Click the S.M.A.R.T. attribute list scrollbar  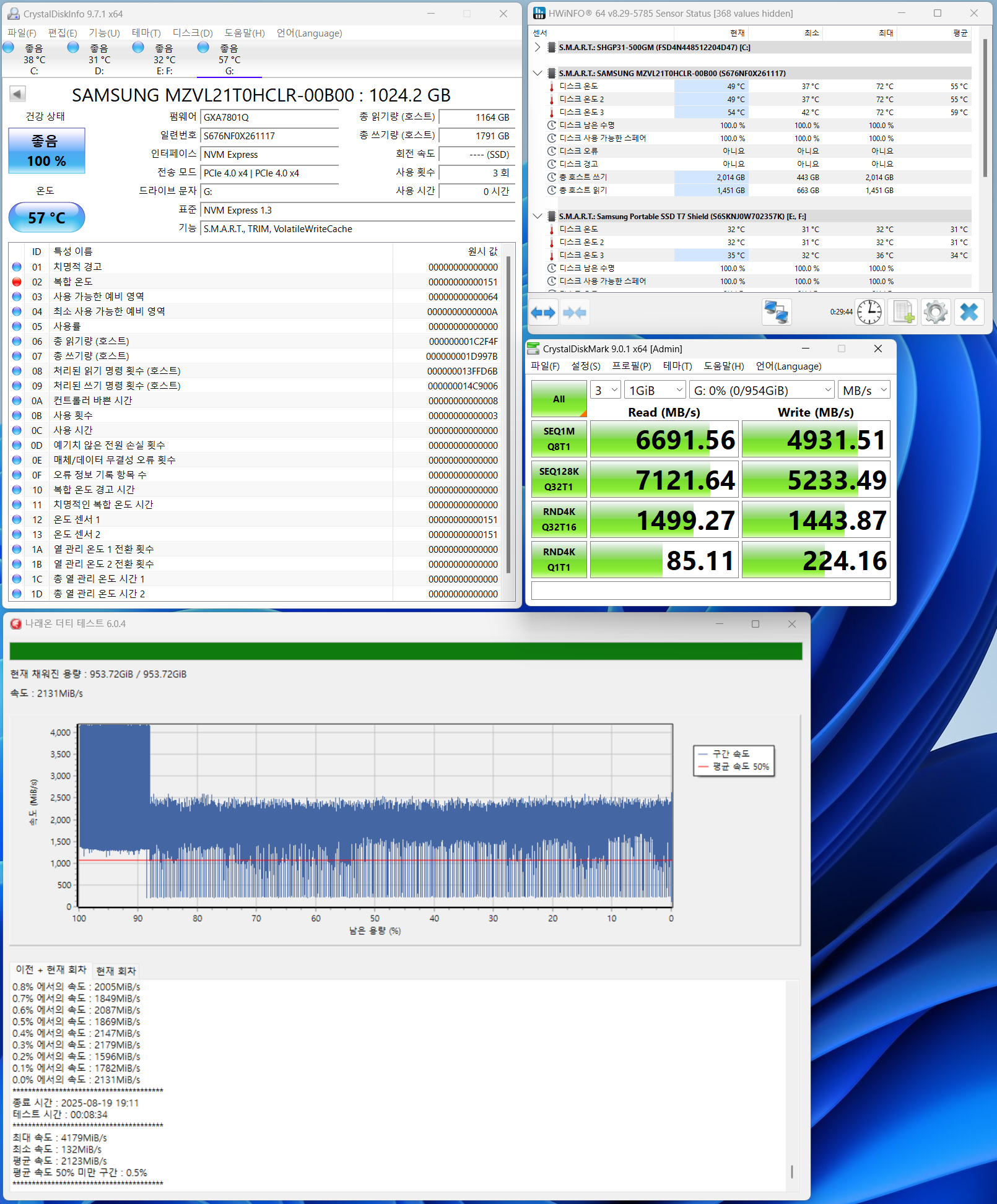pyautogui.click(x=508, y=415)
